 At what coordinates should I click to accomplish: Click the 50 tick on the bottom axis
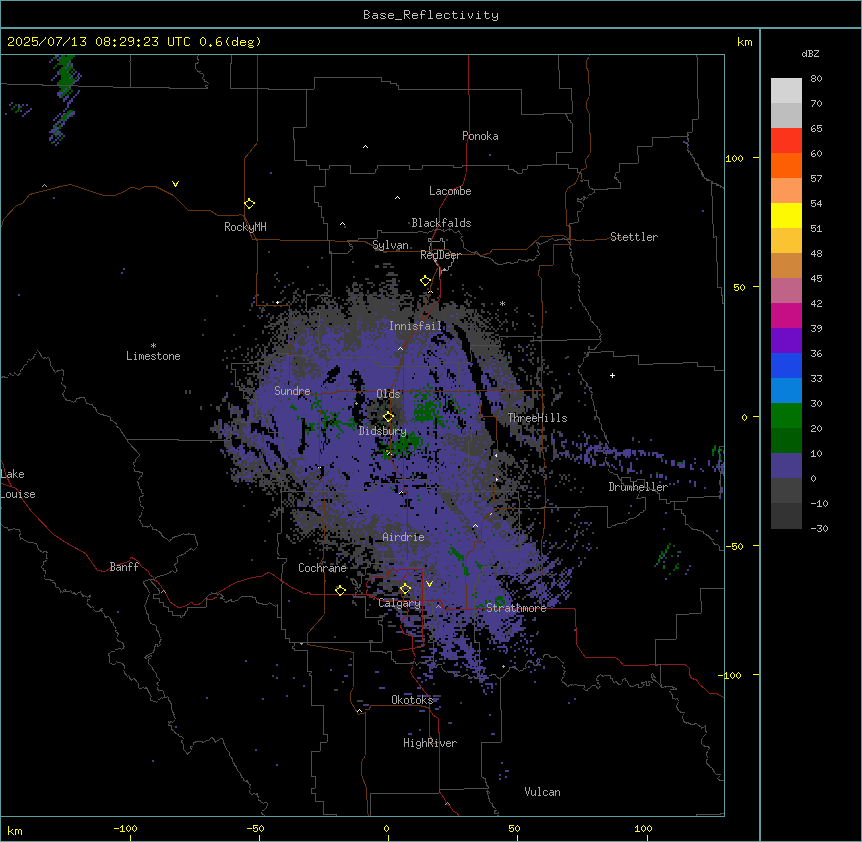click(514, 828)
